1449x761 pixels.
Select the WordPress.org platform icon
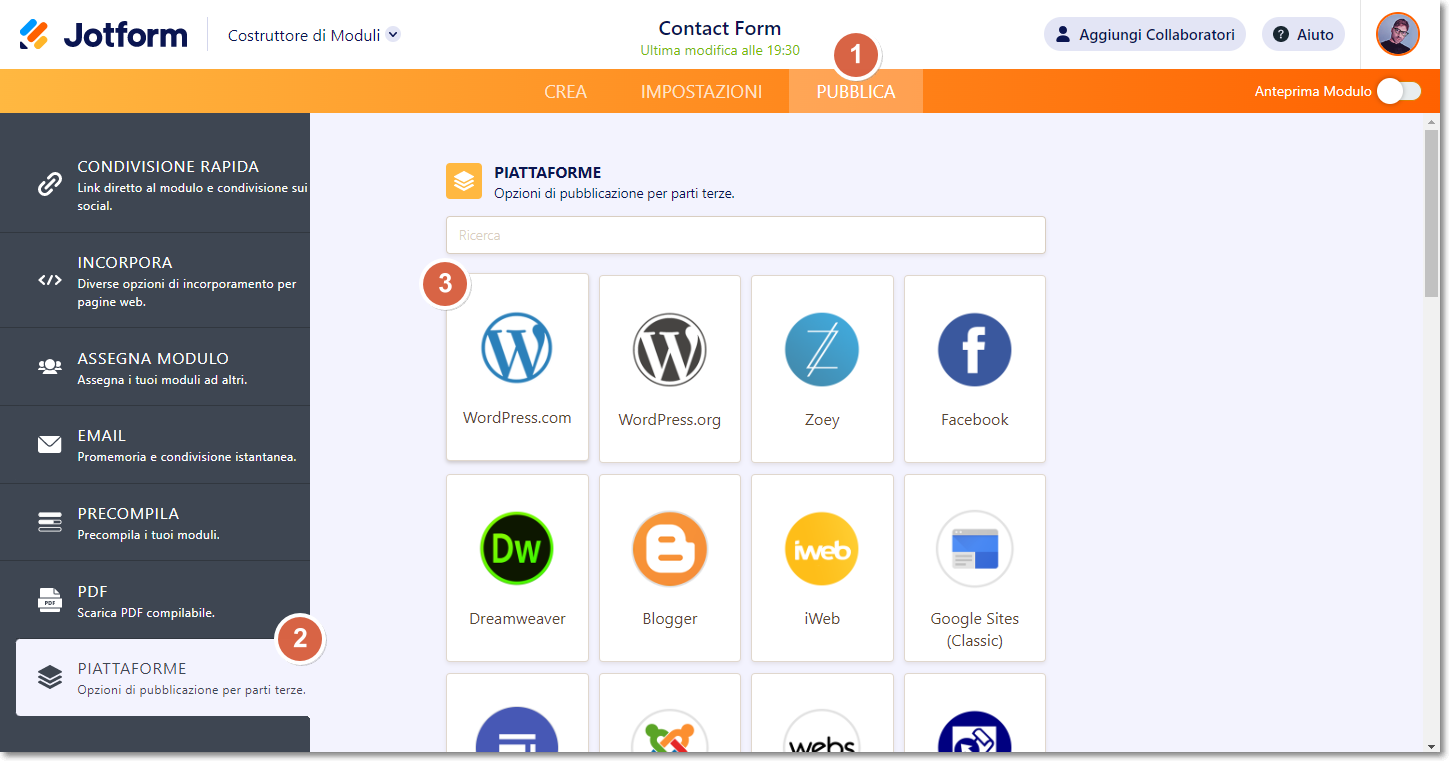(x=669, y=349)
